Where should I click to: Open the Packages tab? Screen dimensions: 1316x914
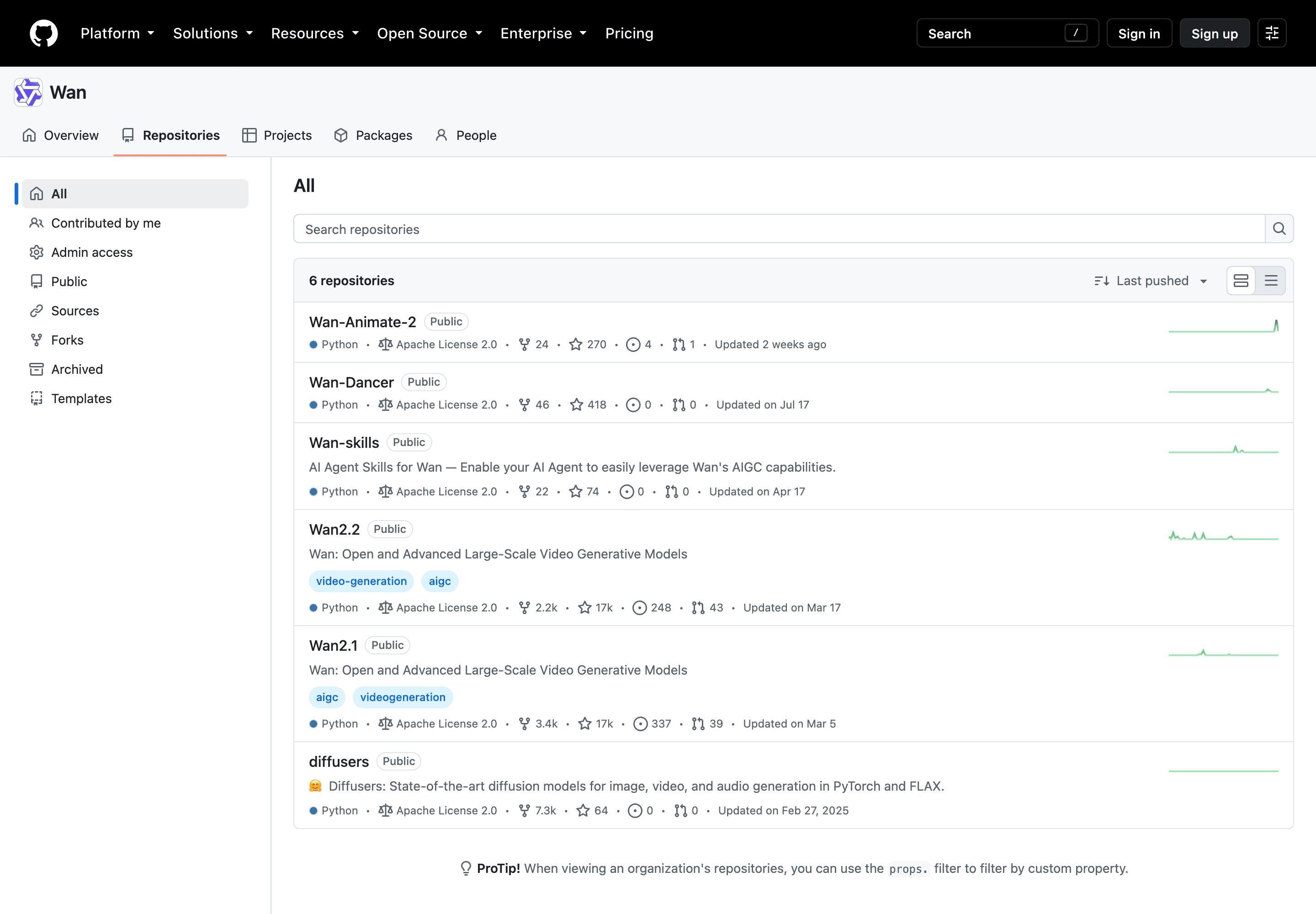373,135
